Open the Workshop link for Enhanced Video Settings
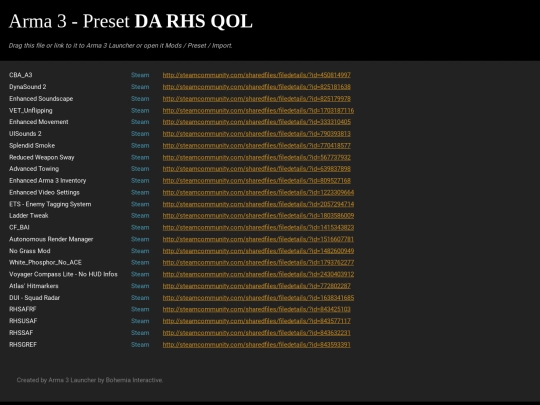540x405 pixels. click(258, 192)
